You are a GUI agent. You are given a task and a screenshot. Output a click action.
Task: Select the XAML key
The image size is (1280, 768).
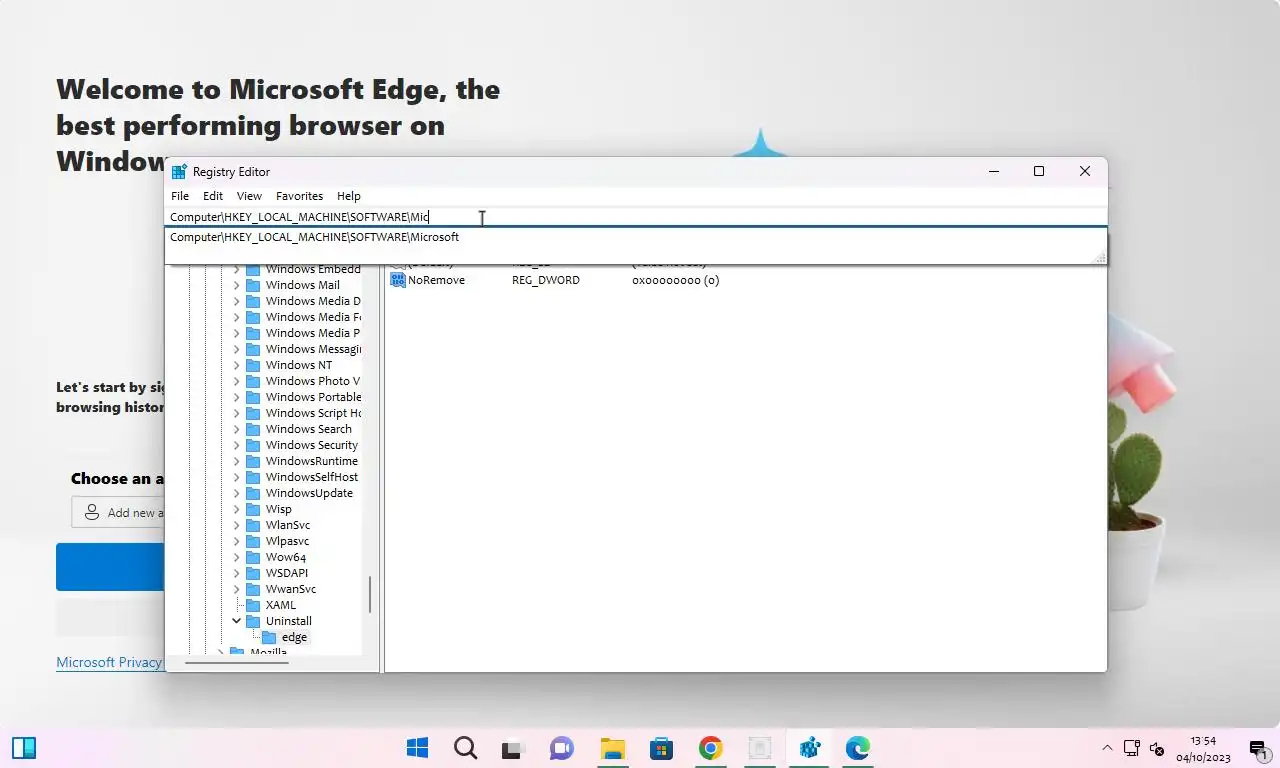click(281, 605)
